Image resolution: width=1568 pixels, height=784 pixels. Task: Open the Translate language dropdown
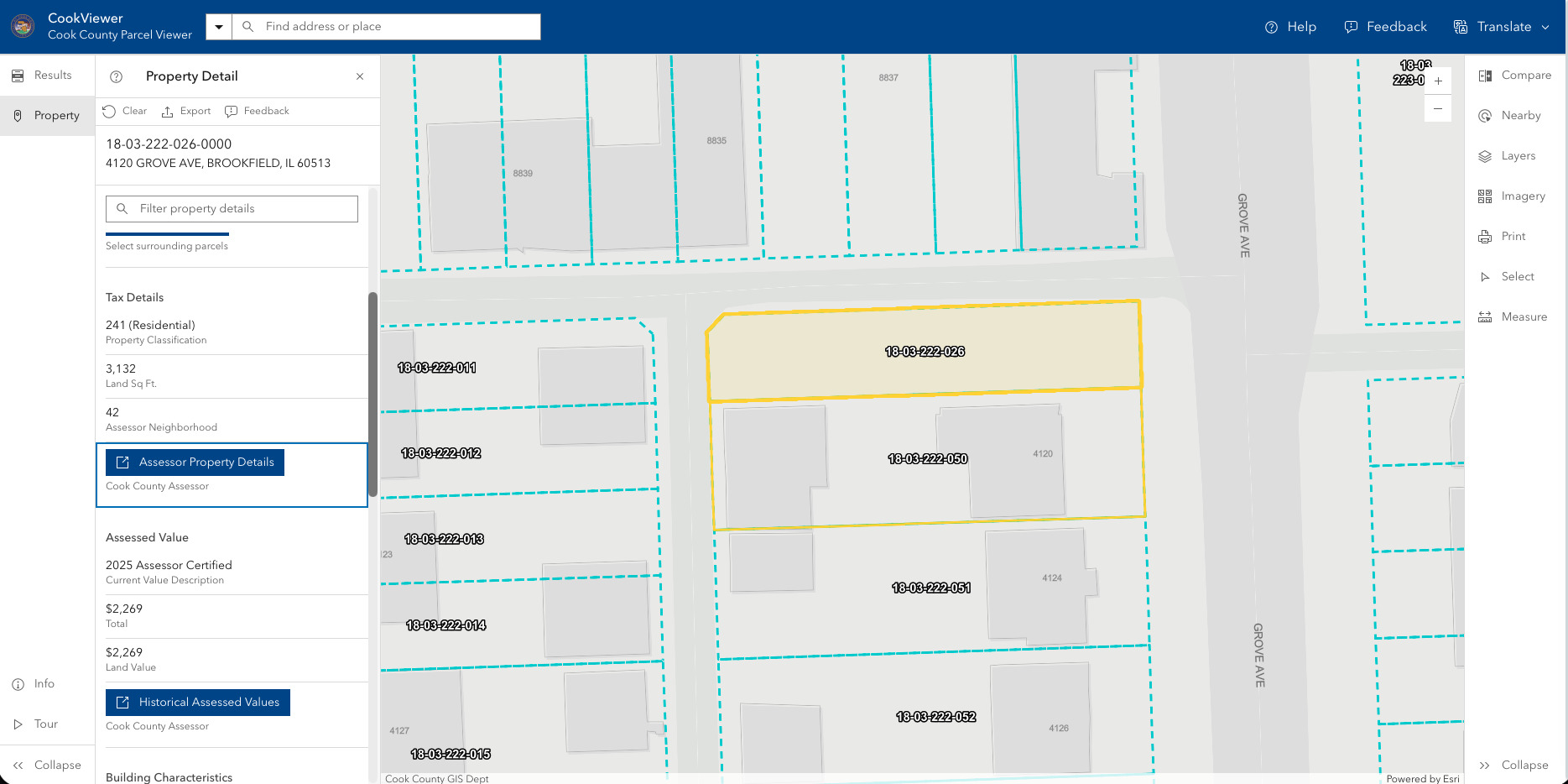click(1501, 27)
